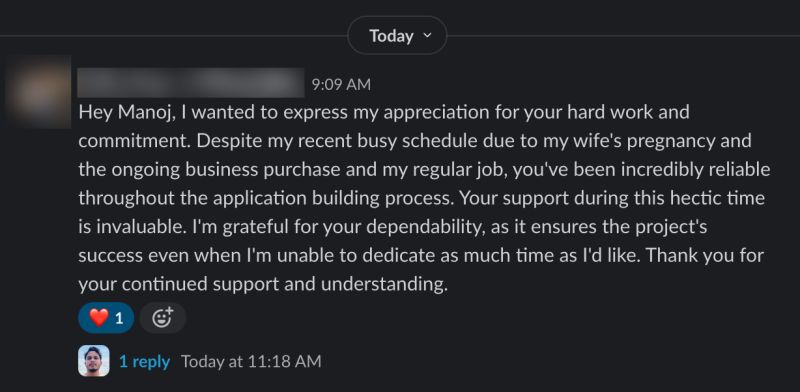Click the reaction count number 1
The image size is (800, 392).
pyautogui.click(x=119, y=319)
